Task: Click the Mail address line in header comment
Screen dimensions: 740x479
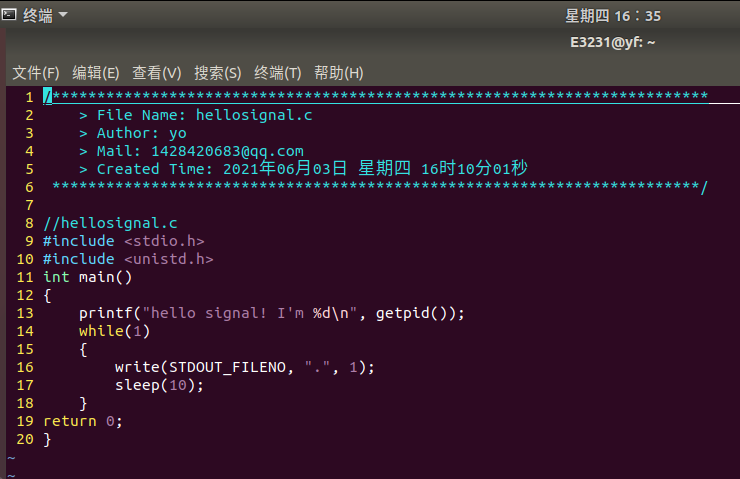Action: [x=191, y=151]
